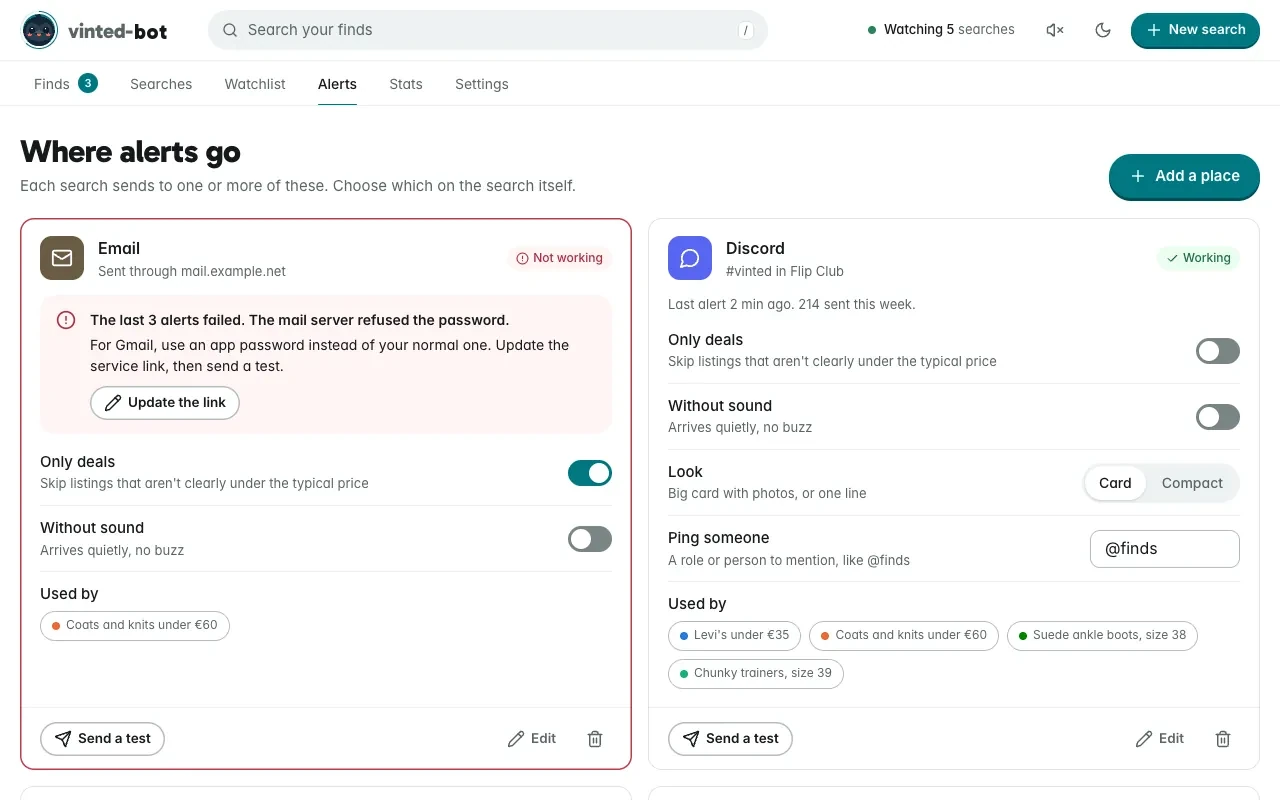The width and height of the screenshot is (1280, 800).
Task: Click the vinted-bot logo avatar
Action: pos(40,31)
